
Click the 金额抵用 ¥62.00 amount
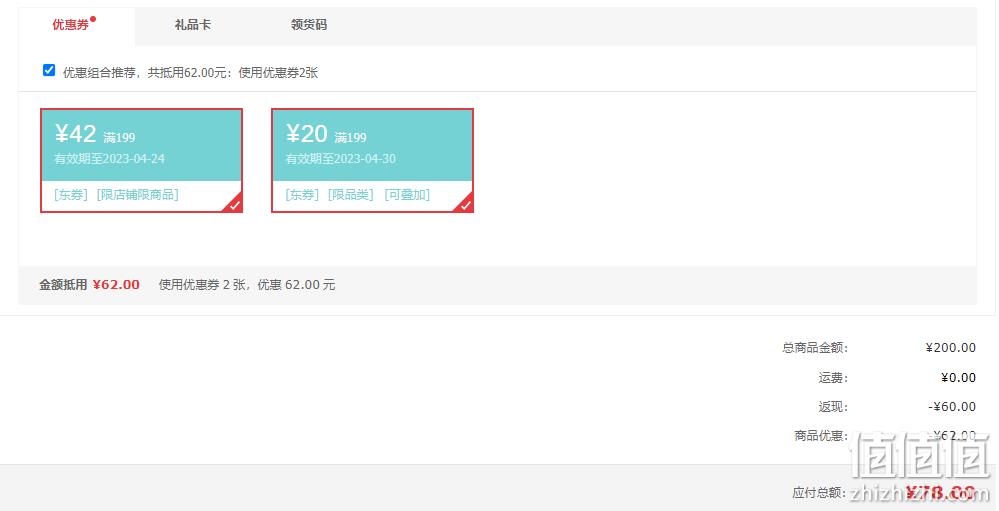tap(116, 285)
